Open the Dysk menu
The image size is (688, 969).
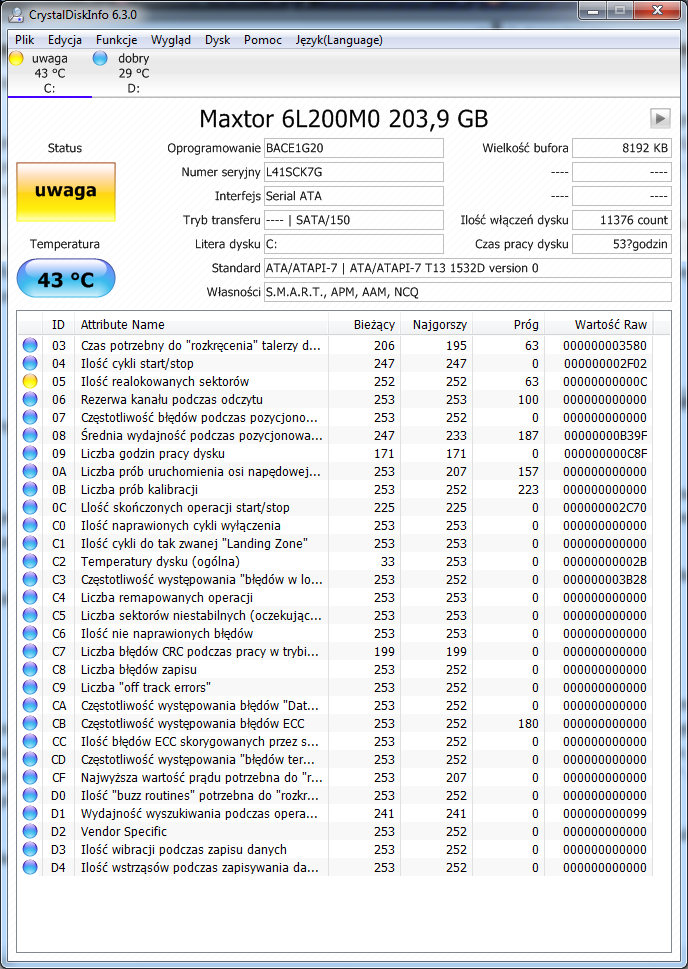tap(218, 40)
